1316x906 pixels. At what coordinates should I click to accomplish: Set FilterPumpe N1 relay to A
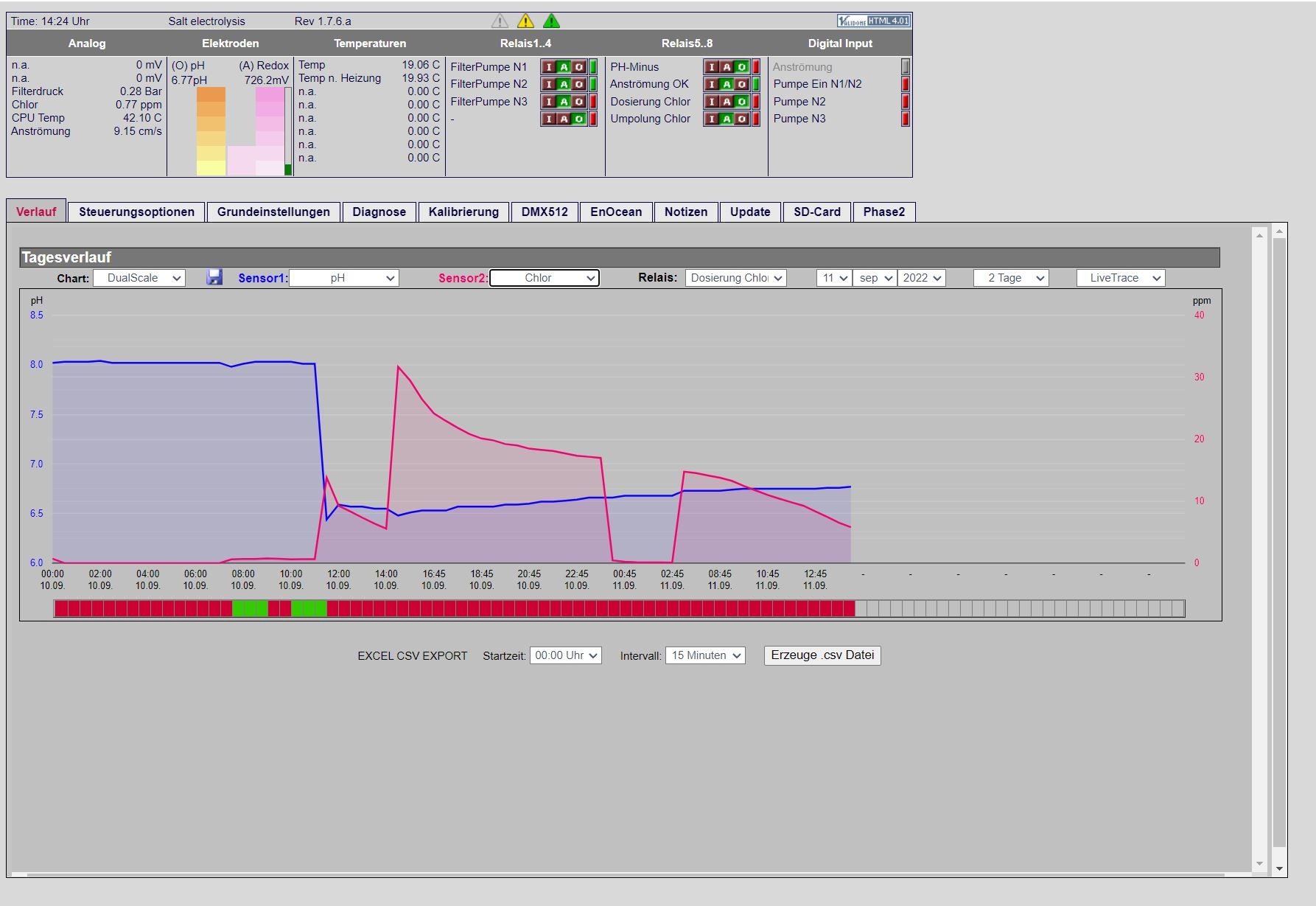pos(564,67)
